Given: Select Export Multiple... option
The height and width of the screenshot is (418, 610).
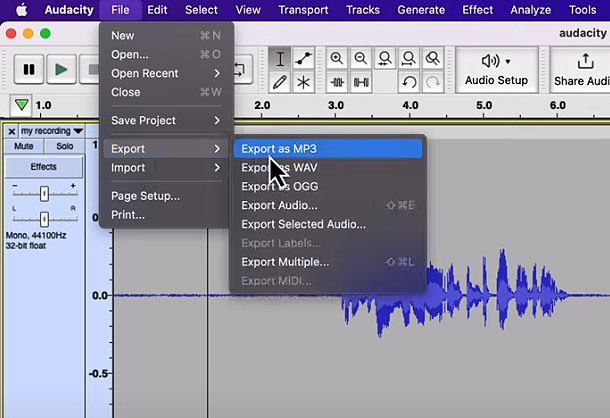Looking at the screenshot, I should coord(328,262).
